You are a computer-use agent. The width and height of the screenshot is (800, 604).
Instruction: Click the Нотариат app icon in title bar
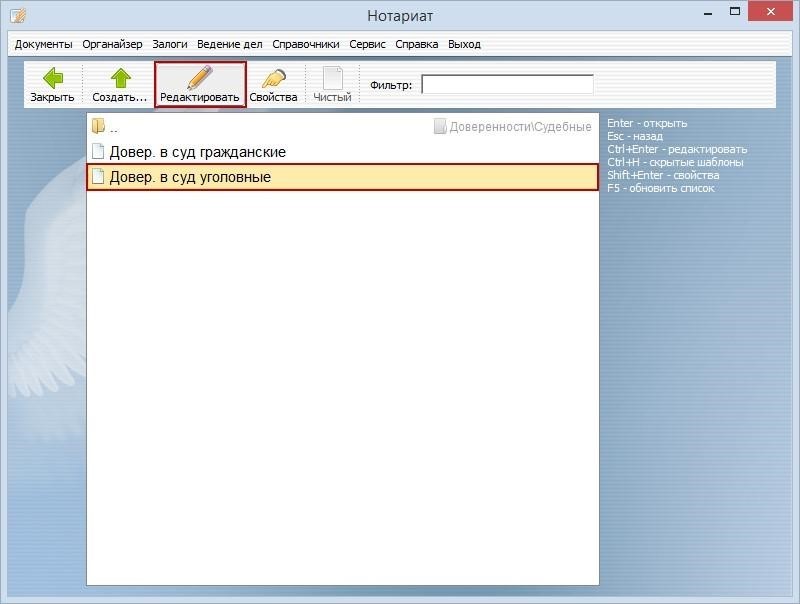pyautogui.click(x=18, y=15)
